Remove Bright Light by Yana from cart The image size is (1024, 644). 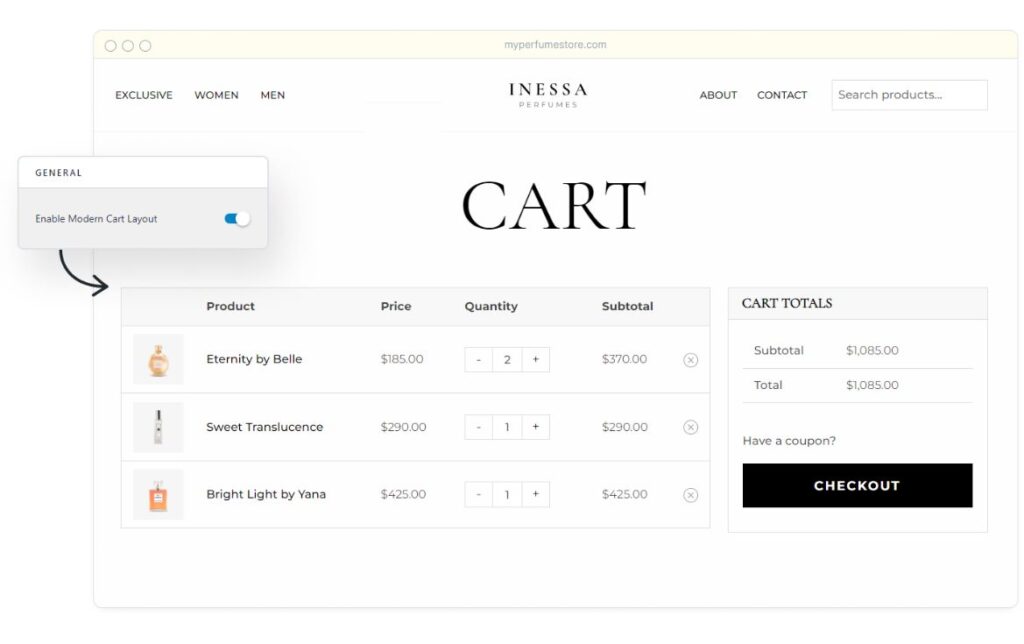[x=690, y=494]
